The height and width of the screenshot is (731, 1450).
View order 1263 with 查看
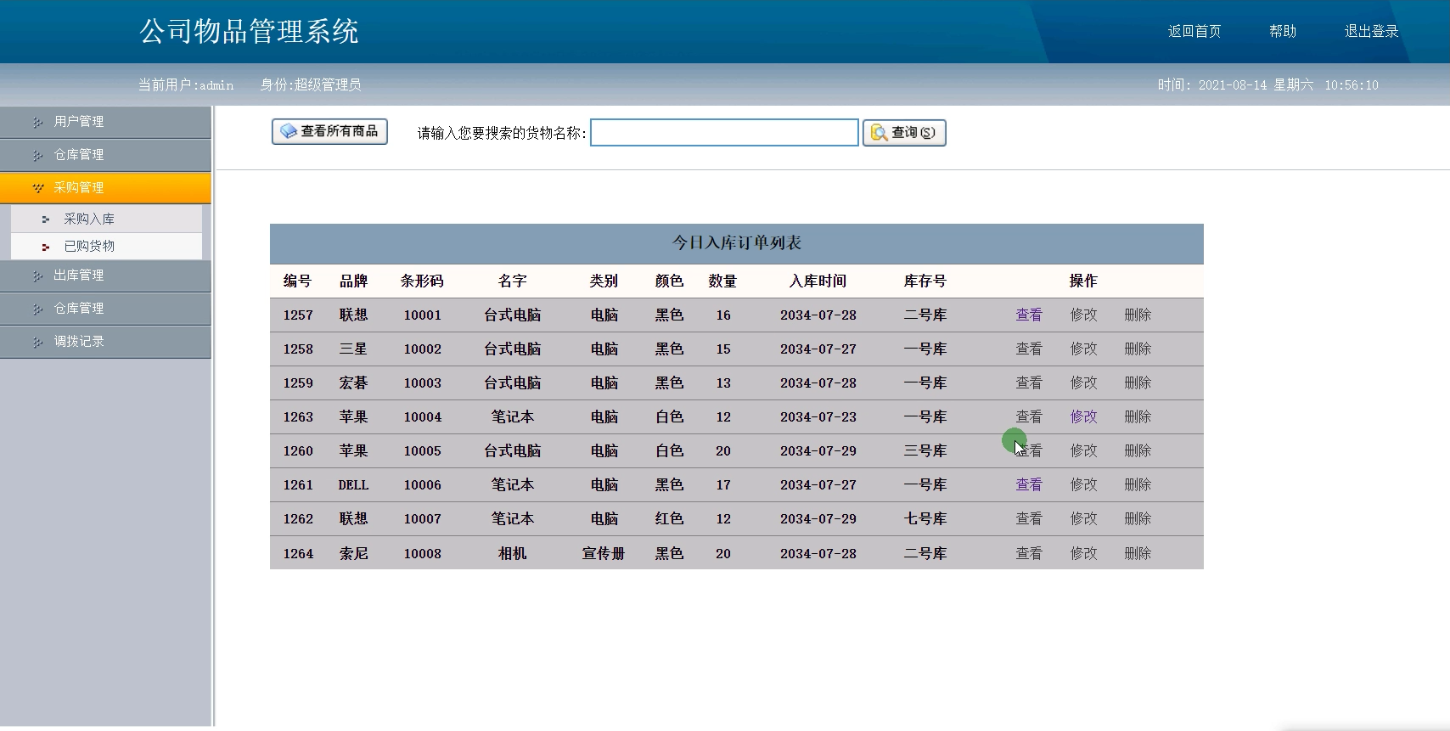click(1029, 417)
